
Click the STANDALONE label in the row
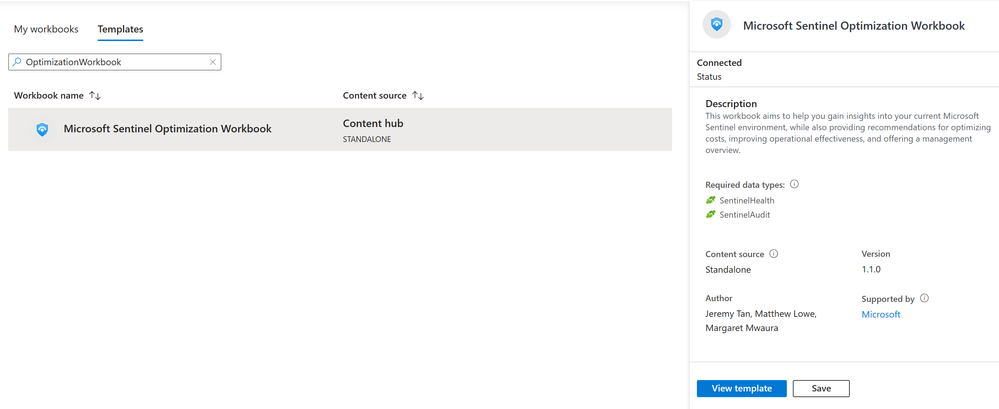click(x=367, y=139)
